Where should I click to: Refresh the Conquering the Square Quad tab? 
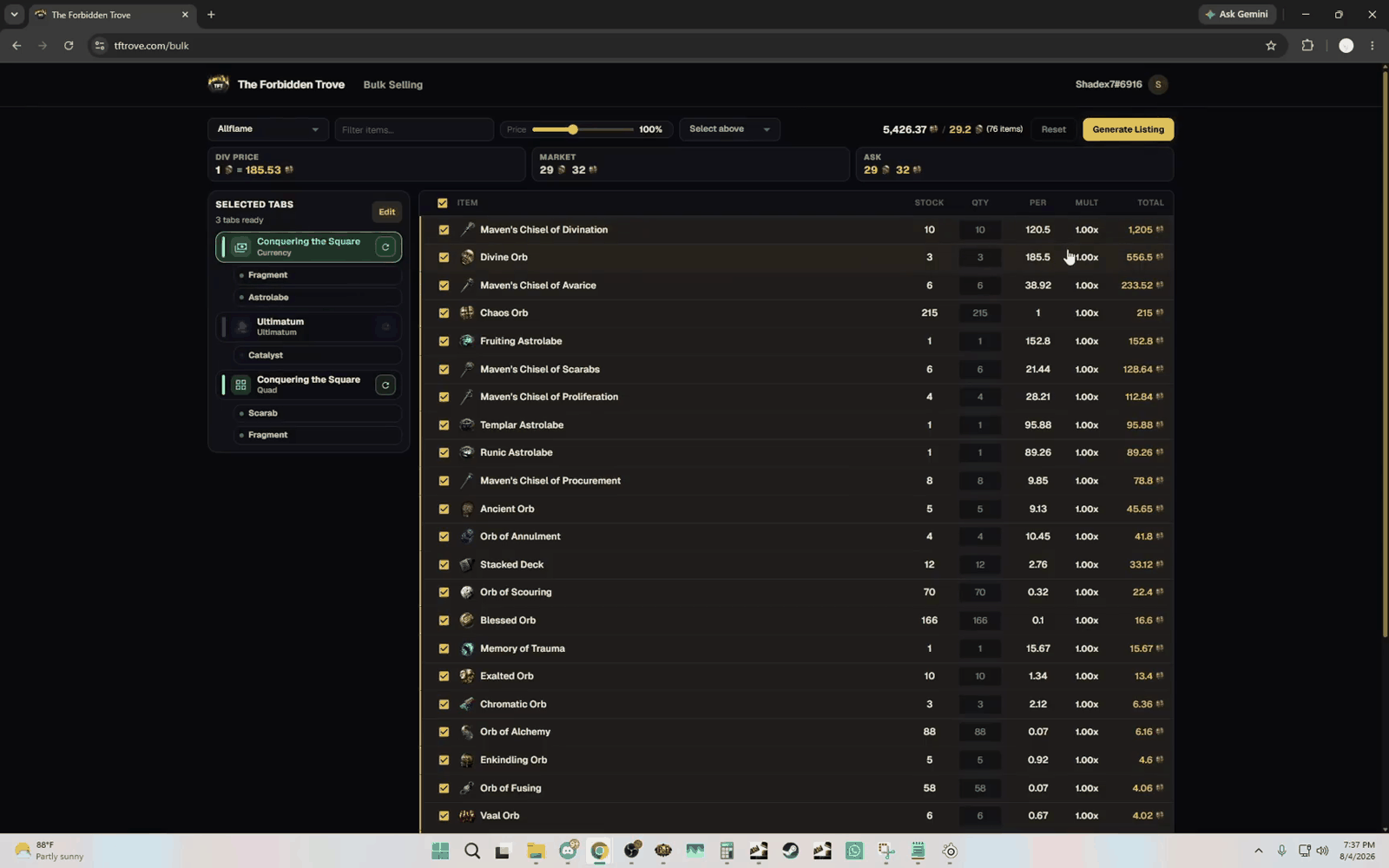point(385,385)
